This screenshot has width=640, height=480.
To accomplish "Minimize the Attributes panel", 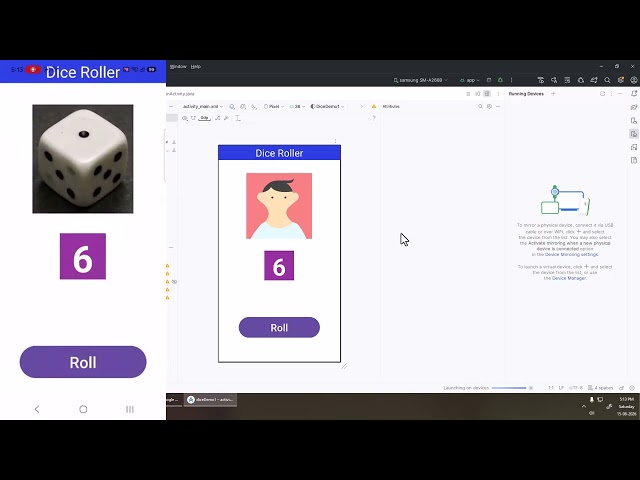I will click(498, 107).
